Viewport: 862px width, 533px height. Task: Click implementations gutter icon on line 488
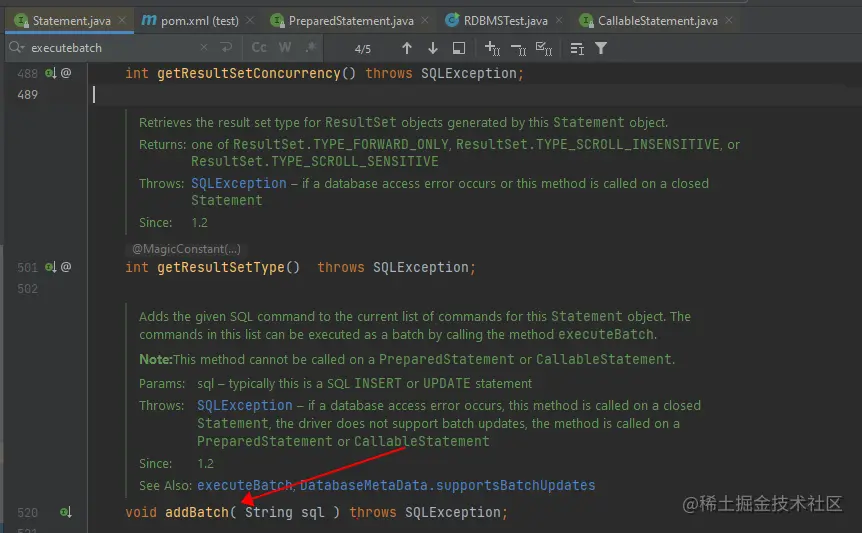click(x=51, y=73)
